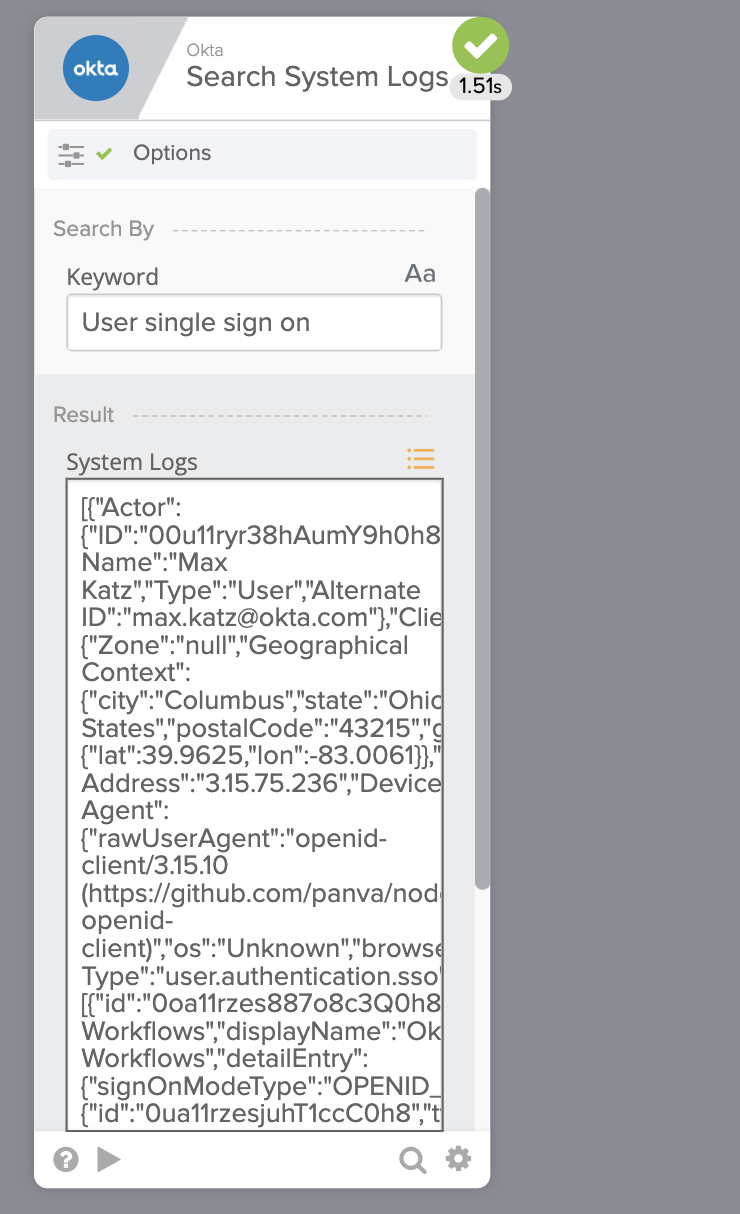This screenshot has height=1214, width=740.
Task: Run the card with the play icon
Action: click(x=109, y=1159)
